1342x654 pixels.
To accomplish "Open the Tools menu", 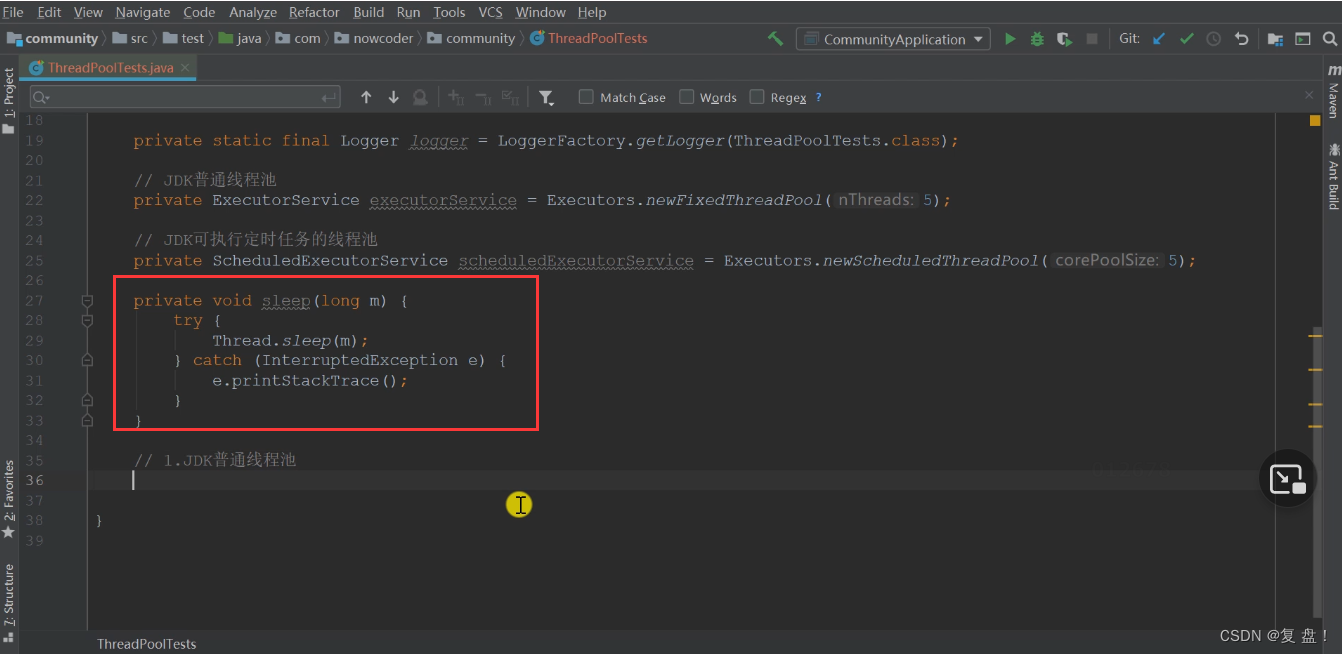I will click(449, 12).
